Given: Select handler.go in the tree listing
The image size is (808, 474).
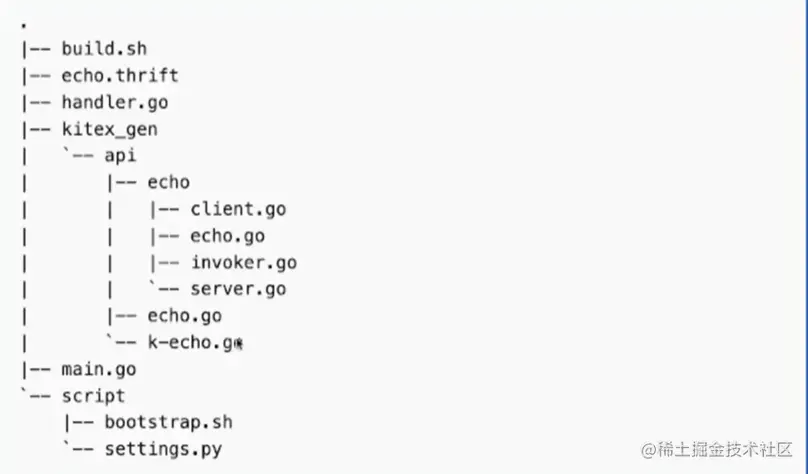Looking at the screenshot, I should click(115, 102).
